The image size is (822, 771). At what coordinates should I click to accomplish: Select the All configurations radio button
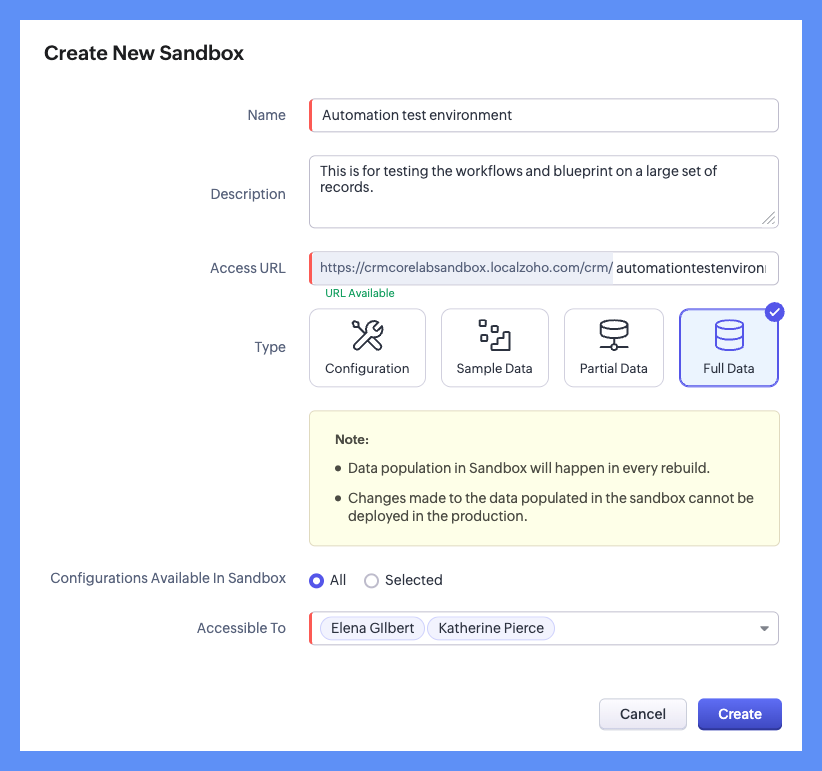317,580
